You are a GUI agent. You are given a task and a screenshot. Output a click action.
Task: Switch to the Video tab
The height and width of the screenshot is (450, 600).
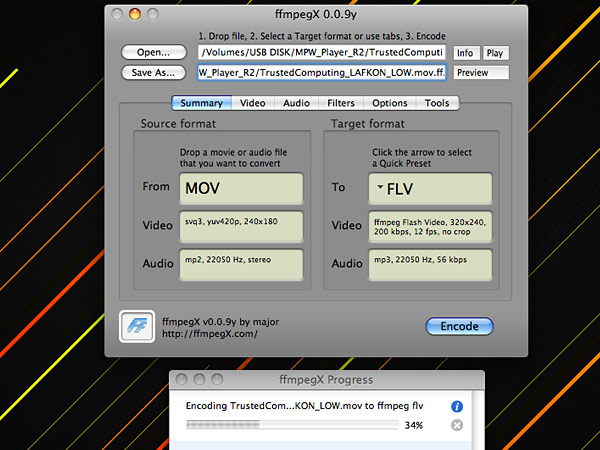pyautogui.click(x=253, y=103)
